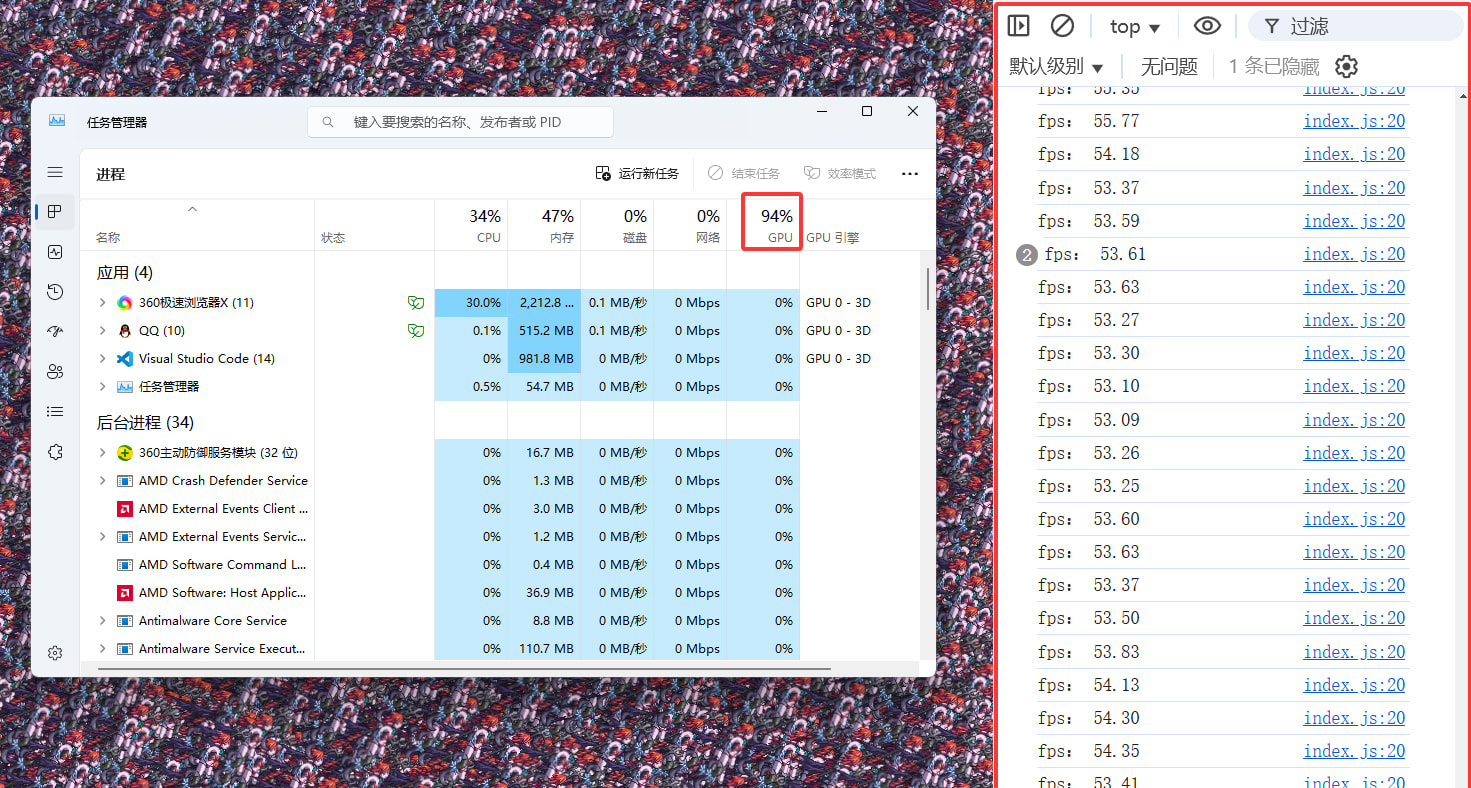The image size is (1471, 788).
Task: Create live expression with the eye icon
Action: click(x=1207, y=27)
